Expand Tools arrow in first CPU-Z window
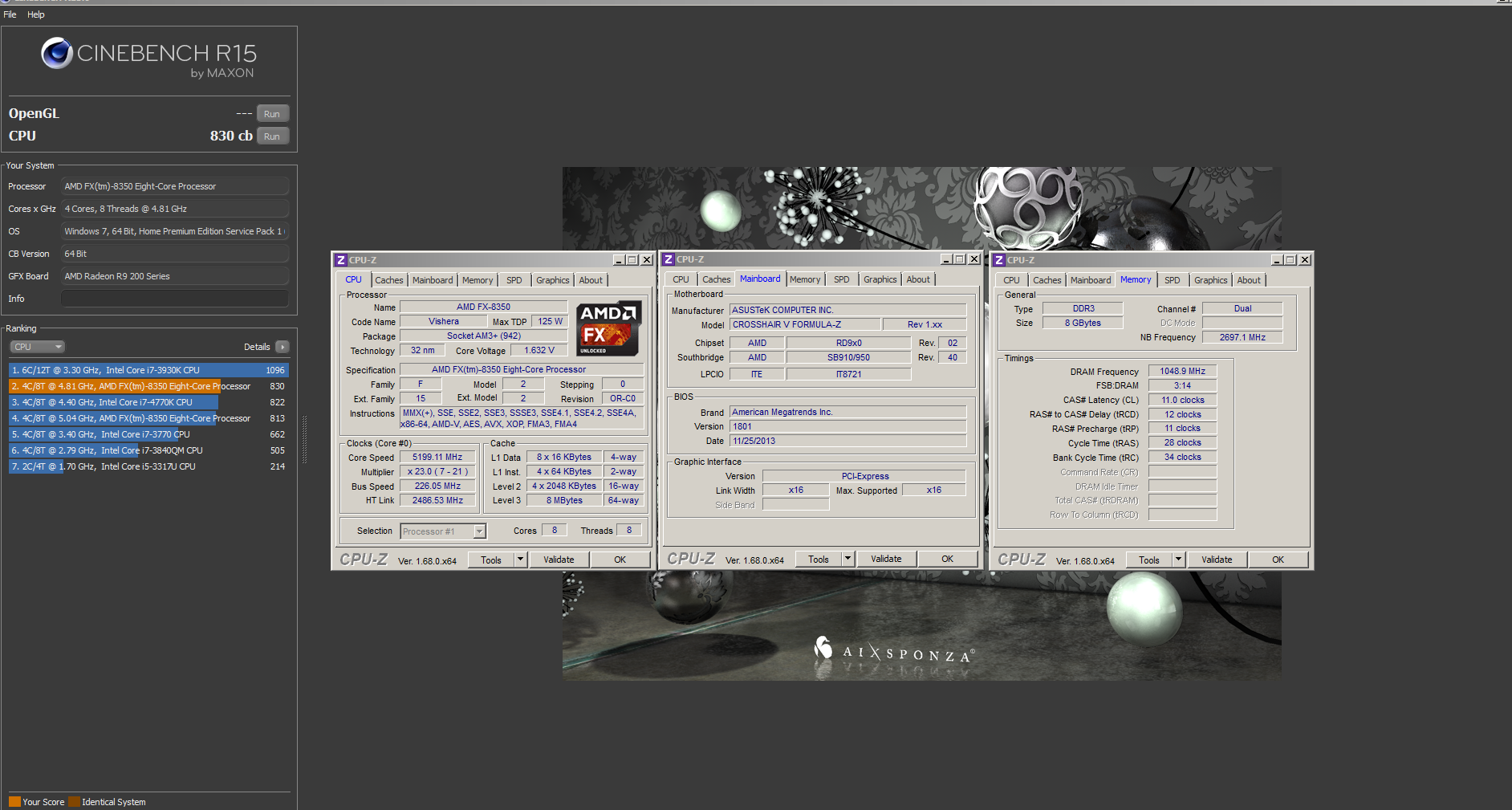Image resolution: width=1512 pixels, height=810 pixels. pos(520,560)
